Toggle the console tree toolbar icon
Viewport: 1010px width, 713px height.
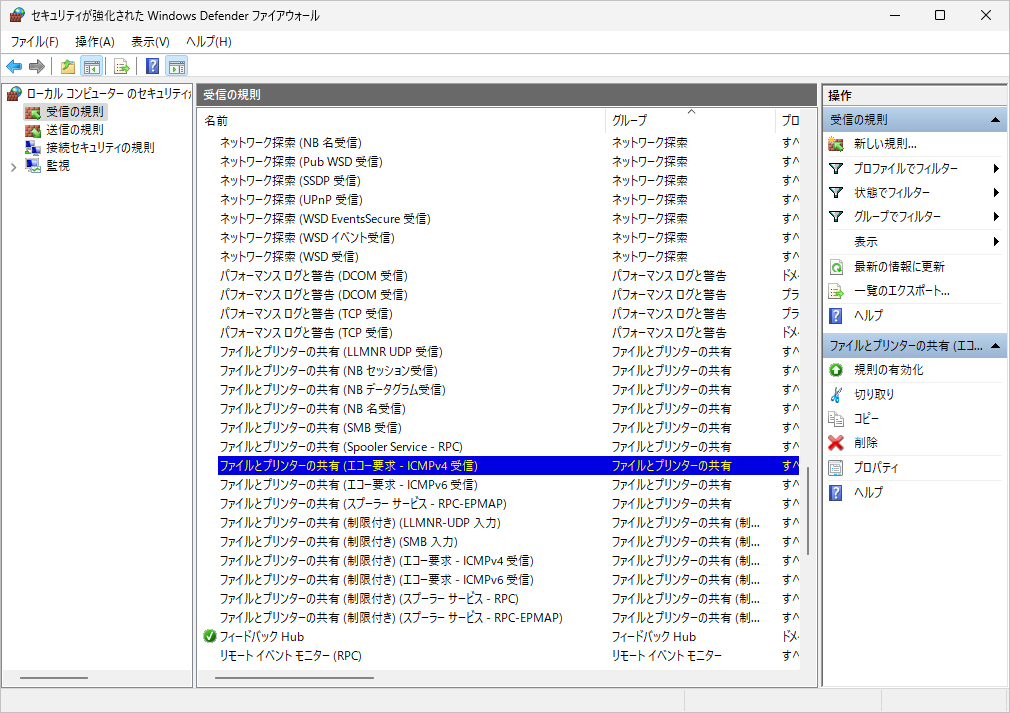pos(91,66)
